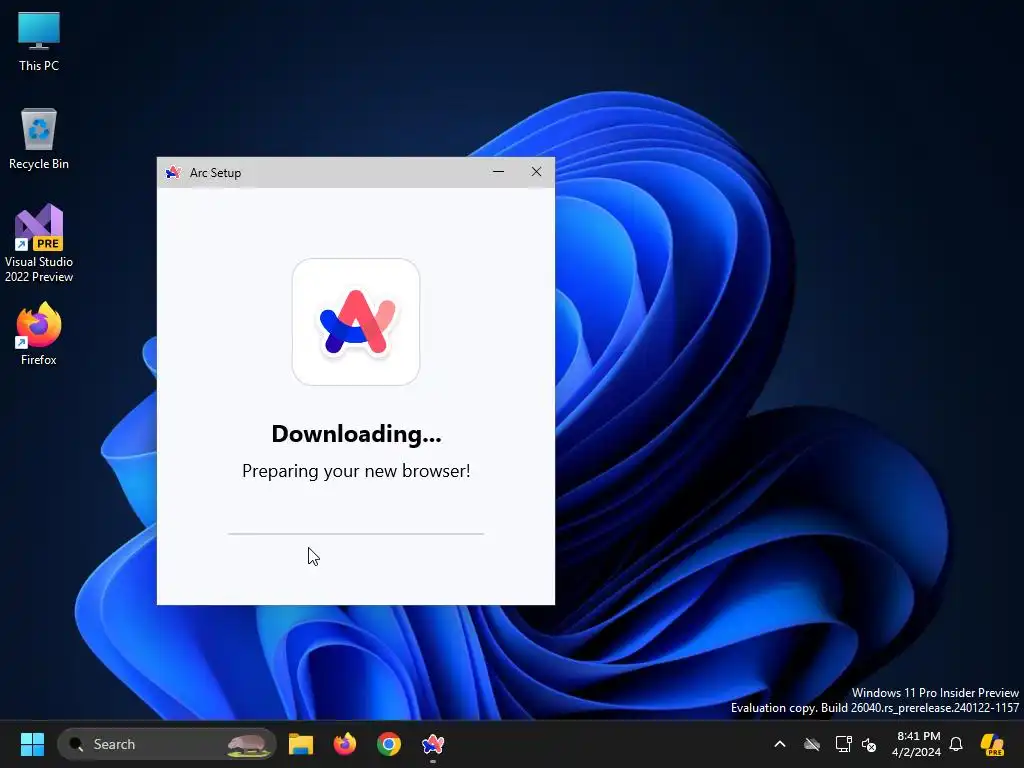Click the Arc logo in the setup window
Viewport: 1024px width, 768px height.
(356, 322)
